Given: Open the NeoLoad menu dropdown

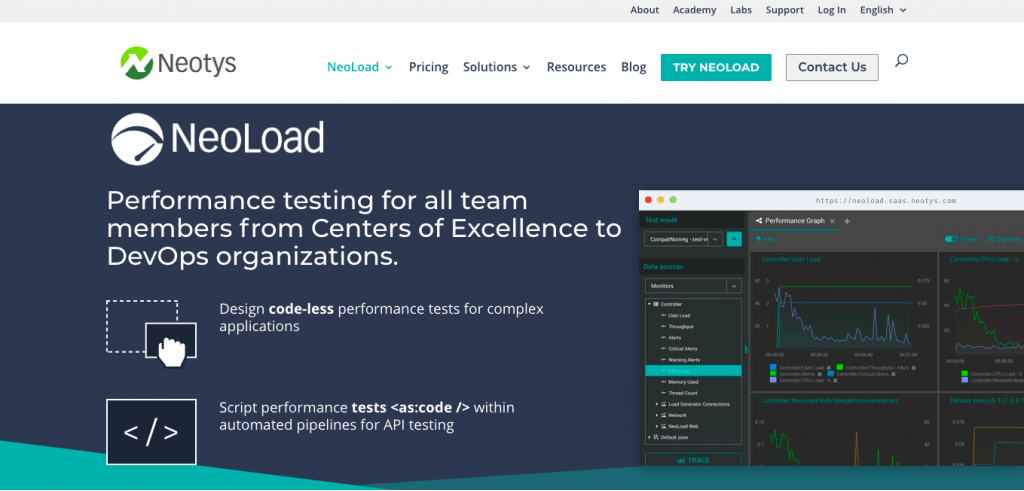Looking at the screenshot, I should point(360,67).
